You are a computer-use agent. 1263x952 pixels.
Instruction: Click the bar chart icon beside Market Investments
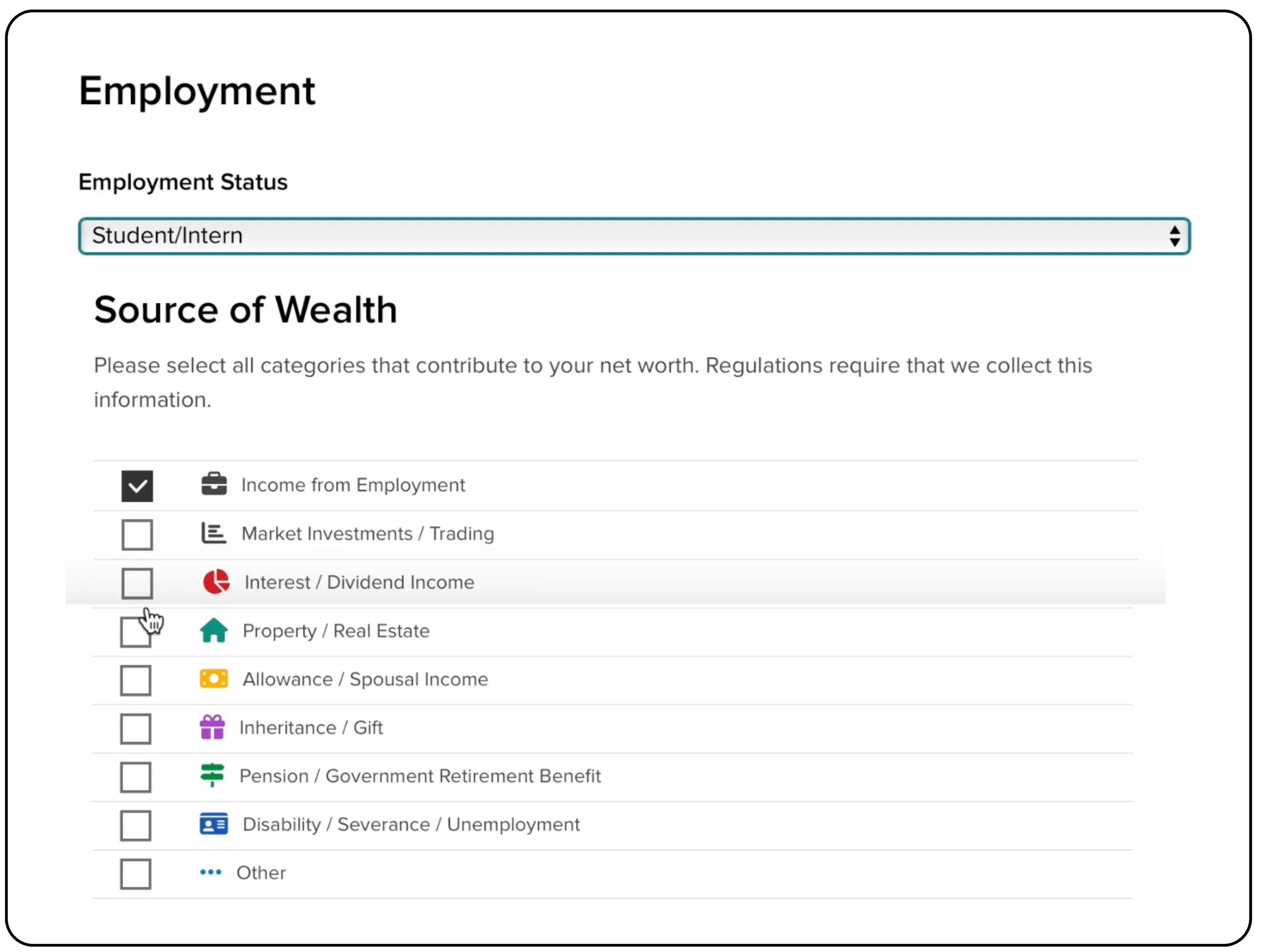[212, 533]
